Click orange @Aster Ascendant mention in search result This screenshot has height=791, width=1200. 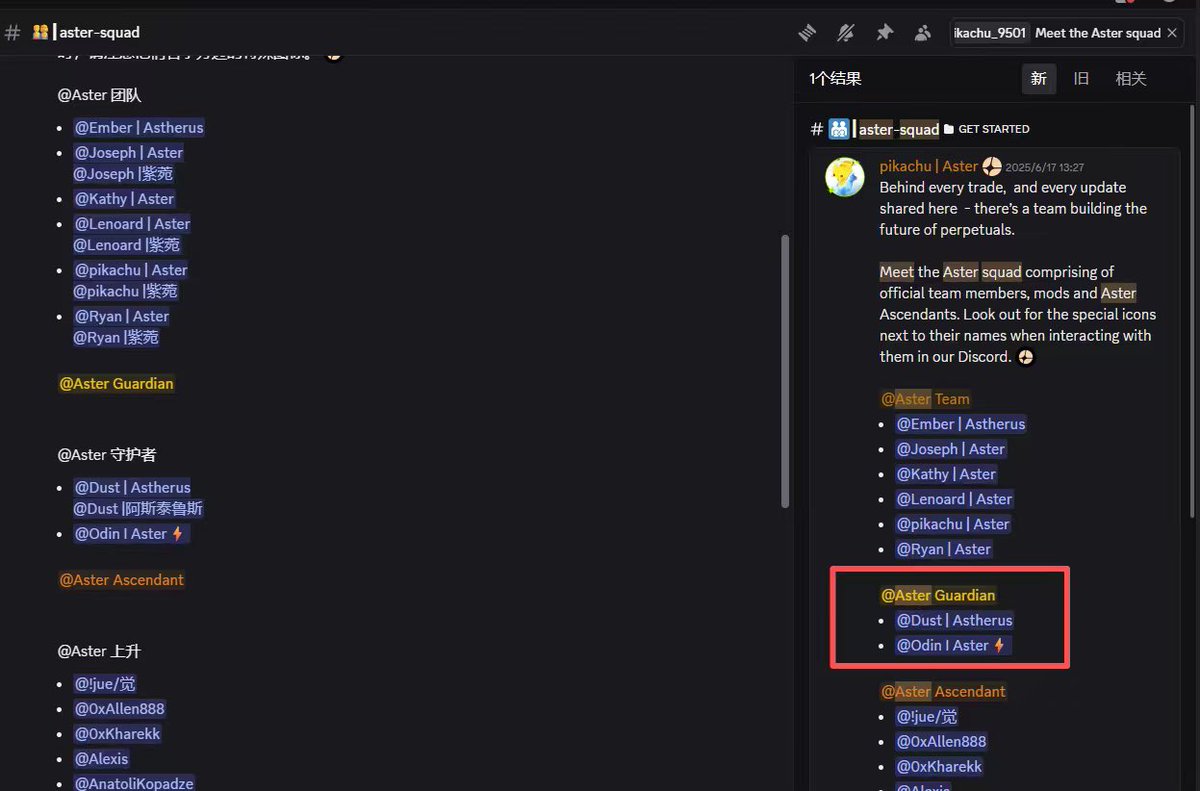[x=943, y=691]
